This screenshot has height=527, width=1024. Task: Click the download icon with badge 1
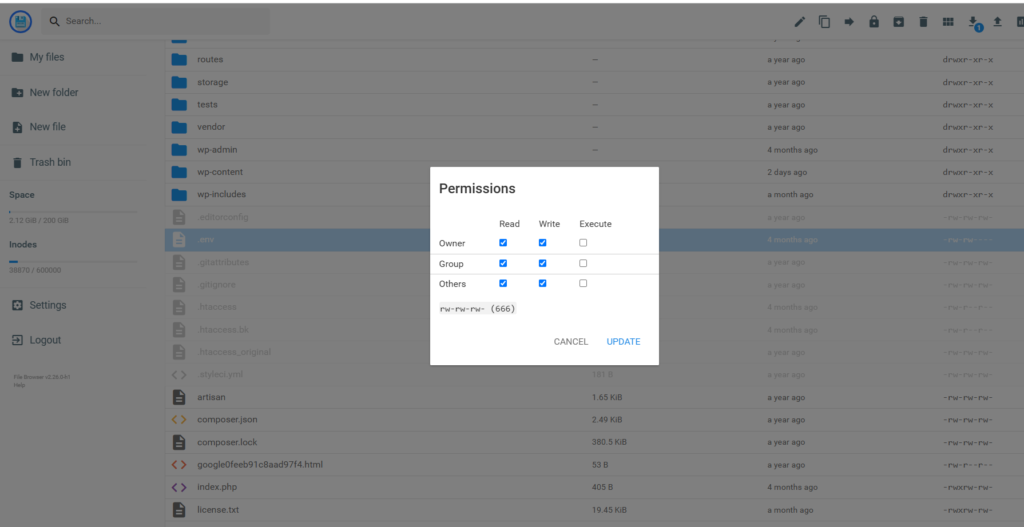974,23
